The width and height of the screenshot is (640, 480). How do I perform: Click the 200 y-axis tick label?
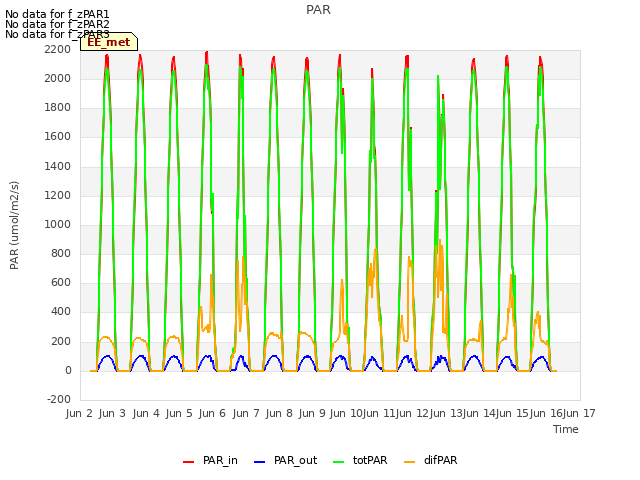click(61, 341)
